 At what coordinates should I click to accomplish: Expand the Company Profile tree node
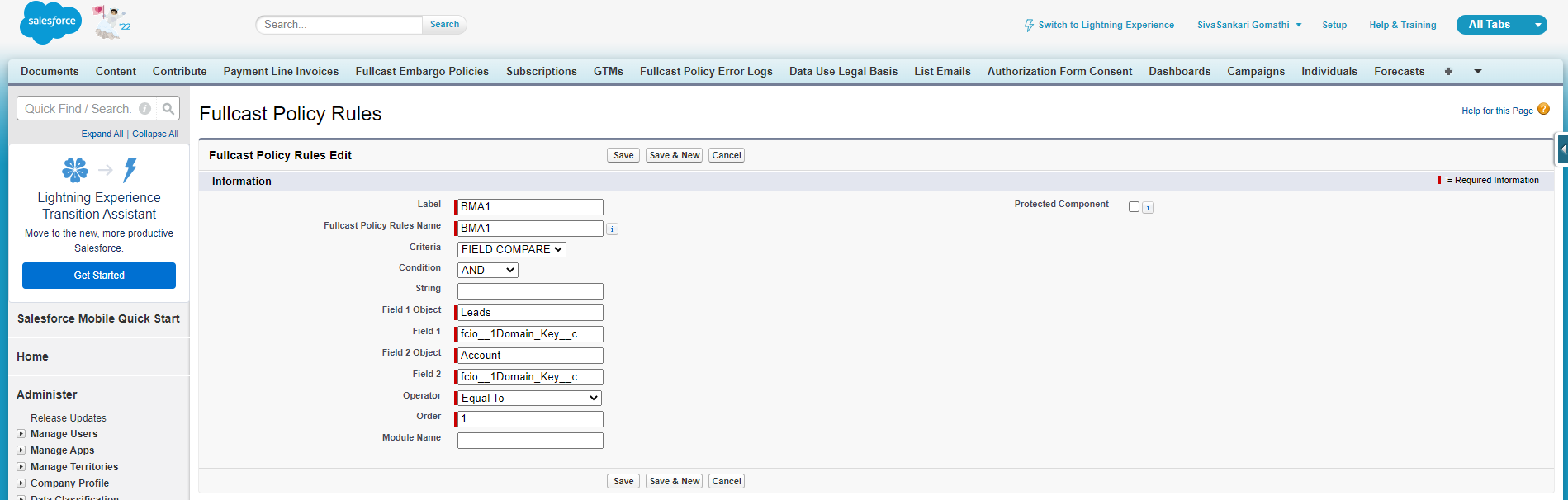click(21, 483)
